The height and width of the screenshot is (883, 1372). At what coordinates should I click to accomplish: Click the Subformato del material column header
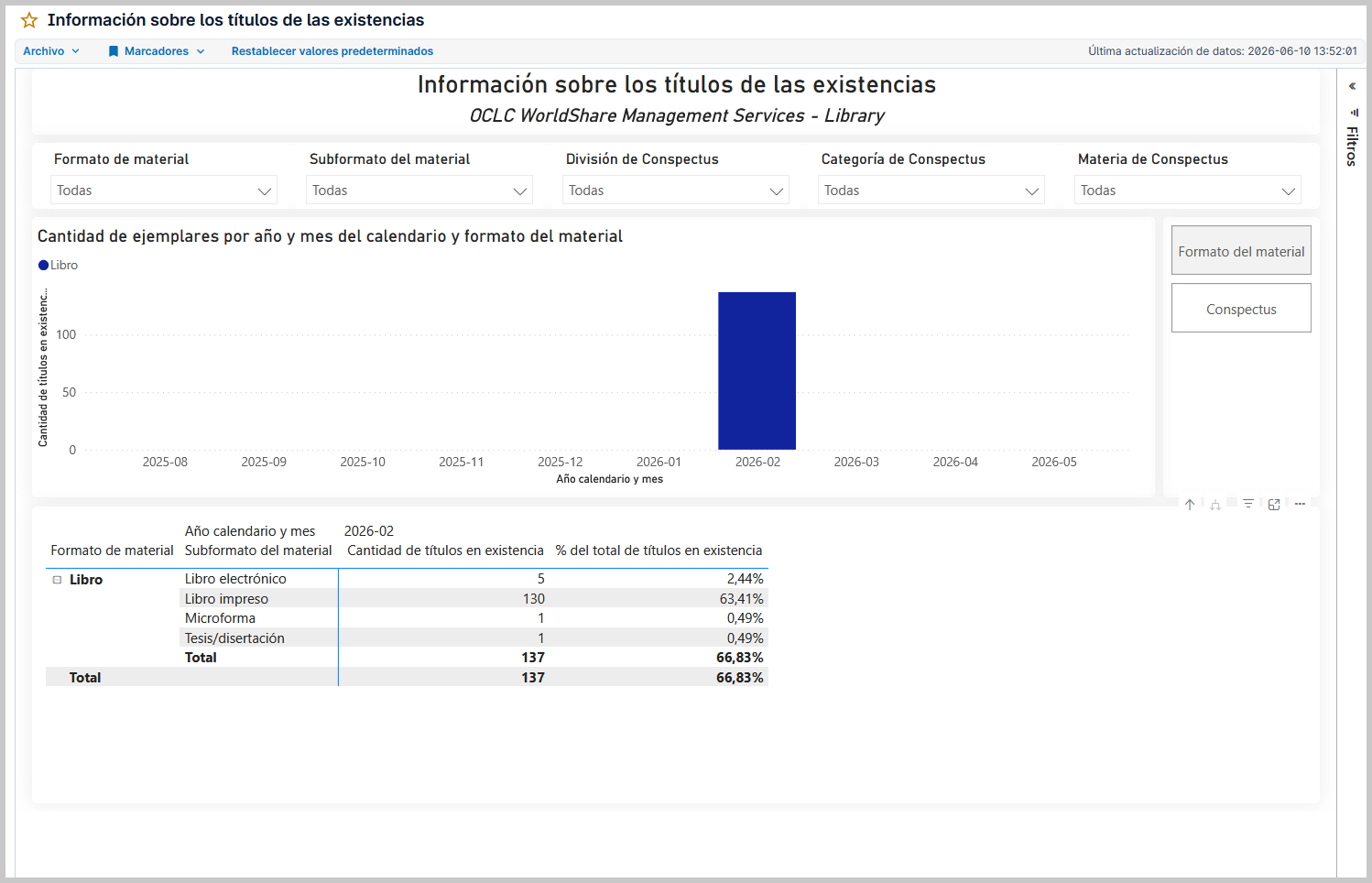[258, 551]
